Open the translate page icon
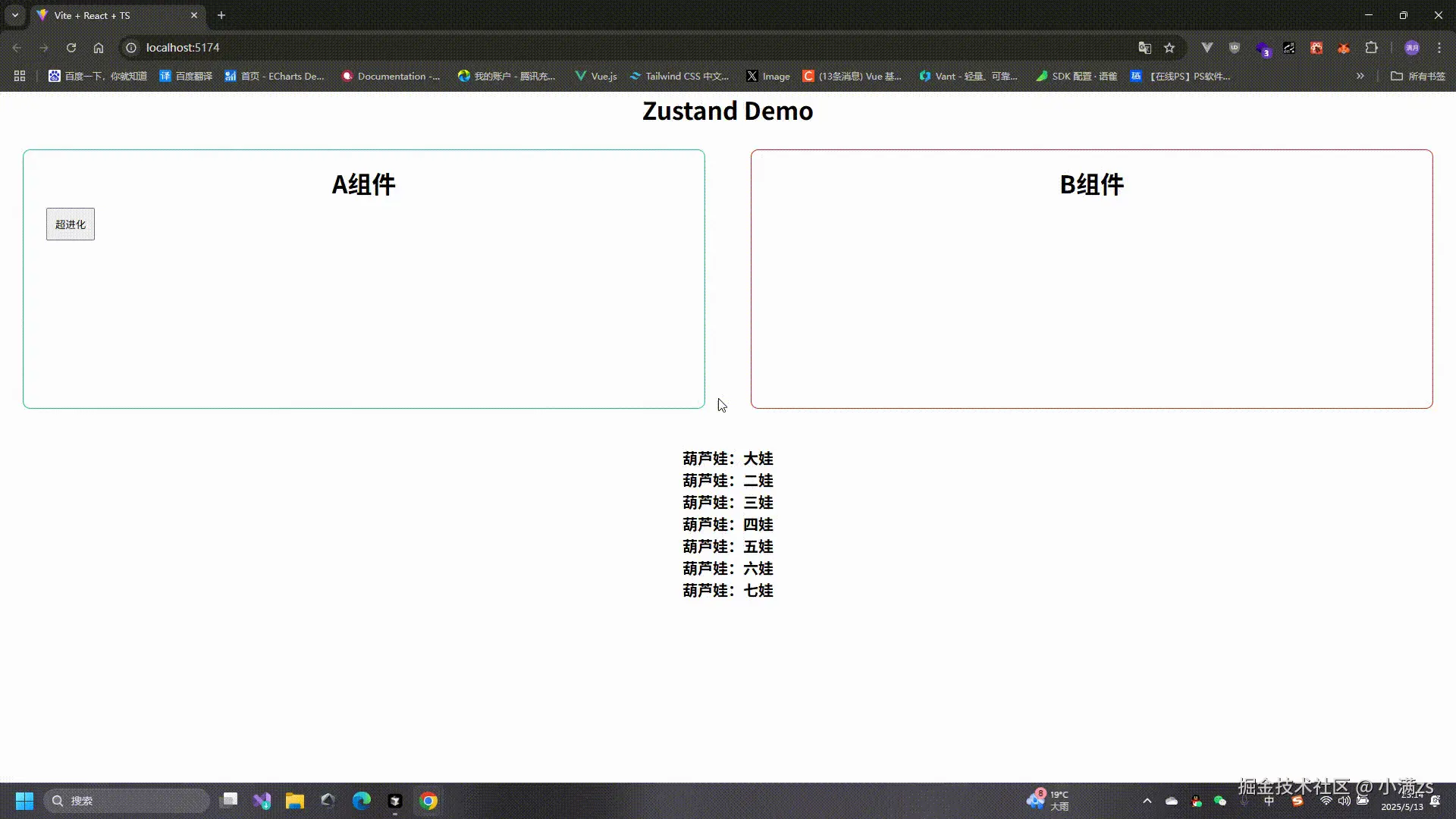The height and width of the screenshot is (819, 1456). [x=1145, y=48]
